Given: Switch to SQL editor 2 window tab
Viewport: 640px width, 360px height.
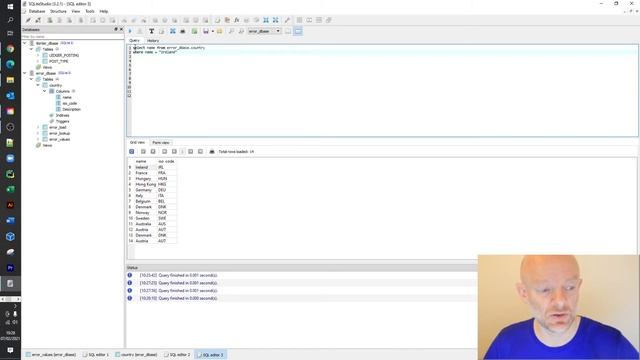Looking at the screenshot, I should tap(178, 355).
